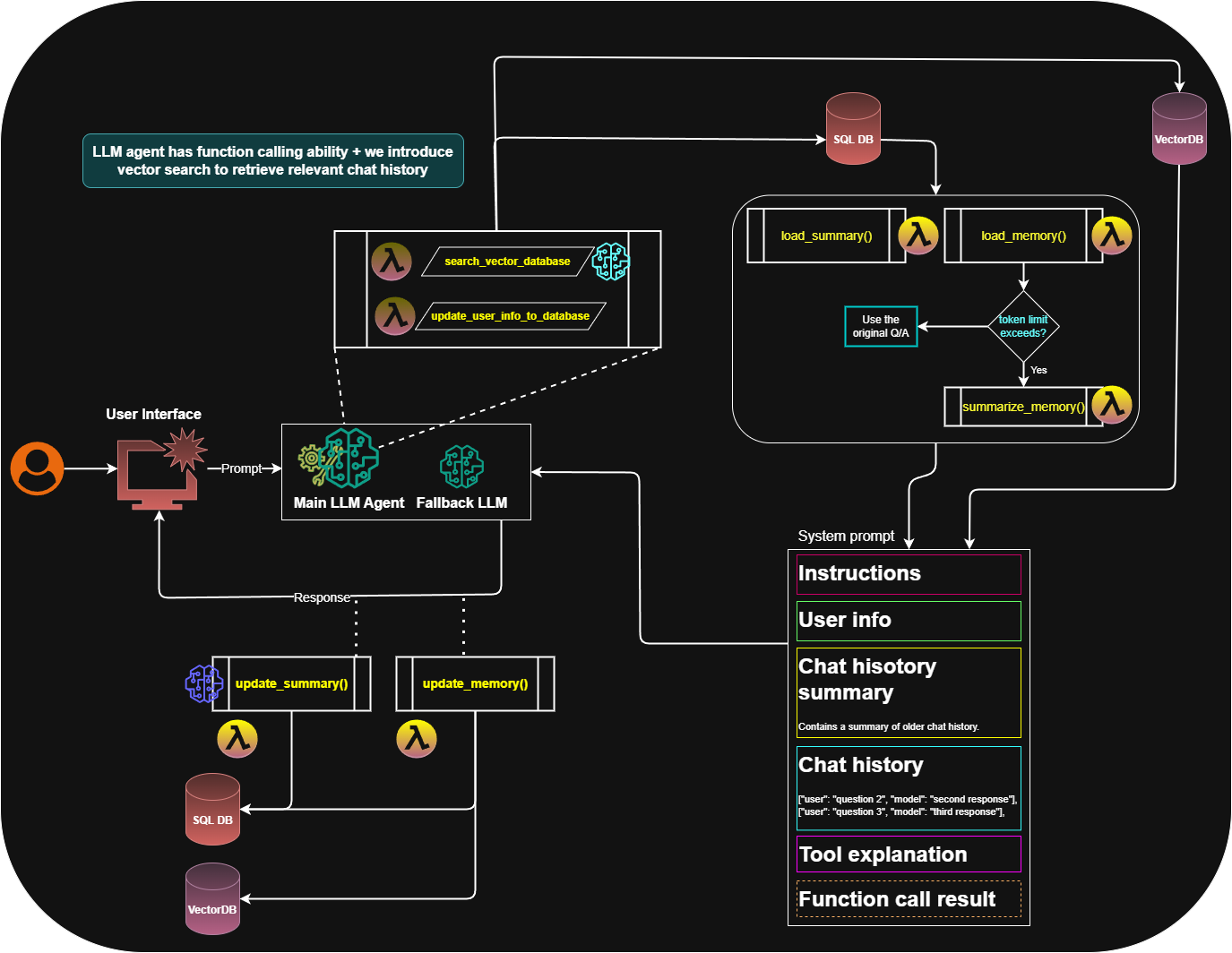
Task: Select the cyan circuit icon near search_vector_database
Action: (611, 262)
